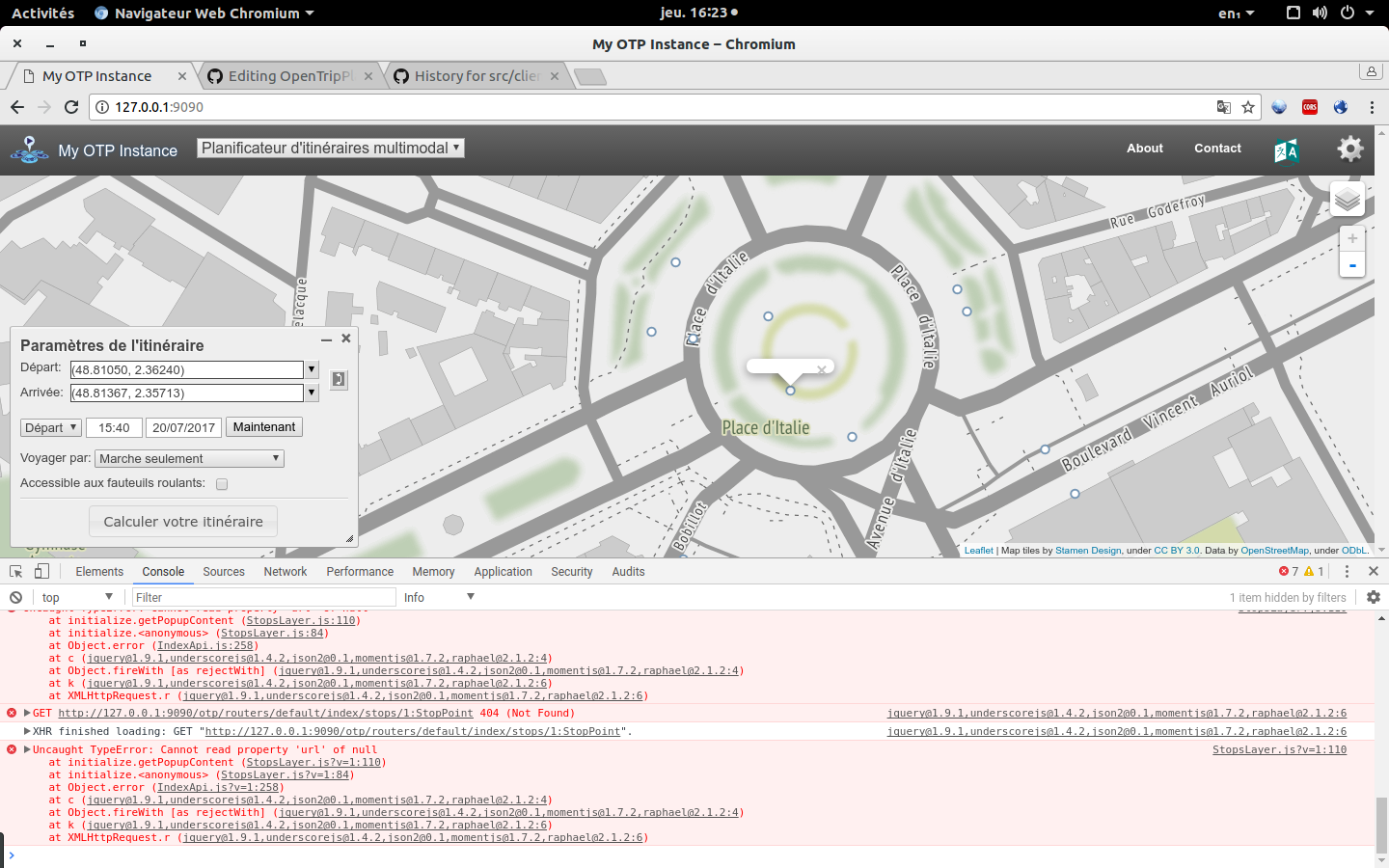Click Calculer votre itinéraire button
1389x868 pixels.
tap(183, 522)
